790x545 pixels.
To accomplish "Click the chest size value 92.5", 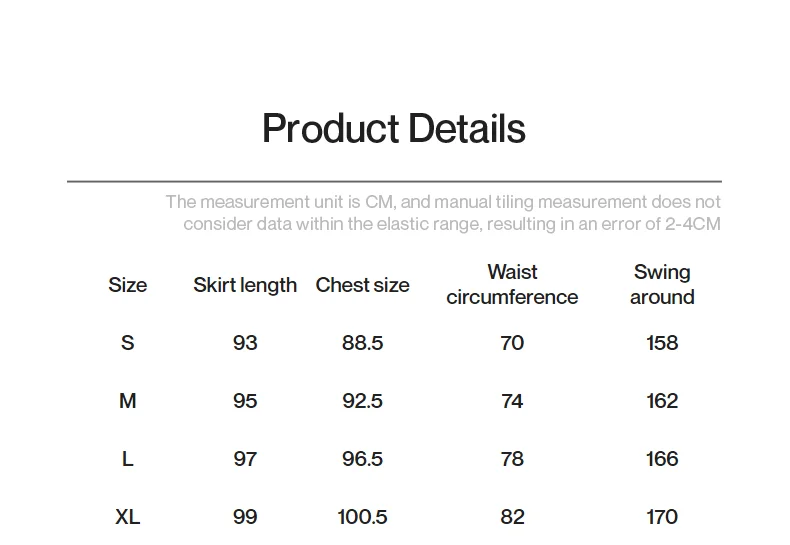I will [362, 401].
